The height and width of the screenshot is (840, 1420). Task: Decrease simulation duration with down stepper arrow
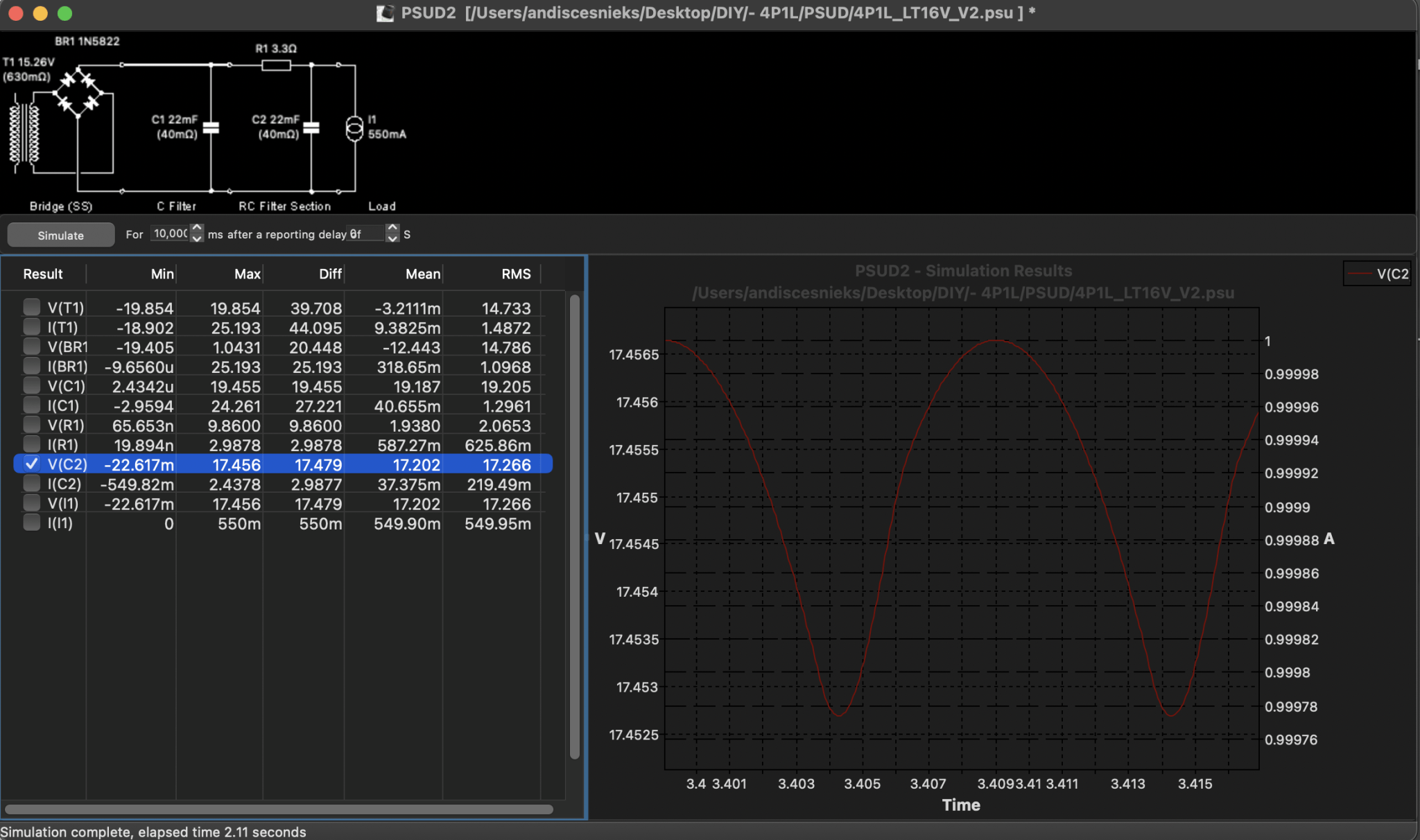pos(197,239)
